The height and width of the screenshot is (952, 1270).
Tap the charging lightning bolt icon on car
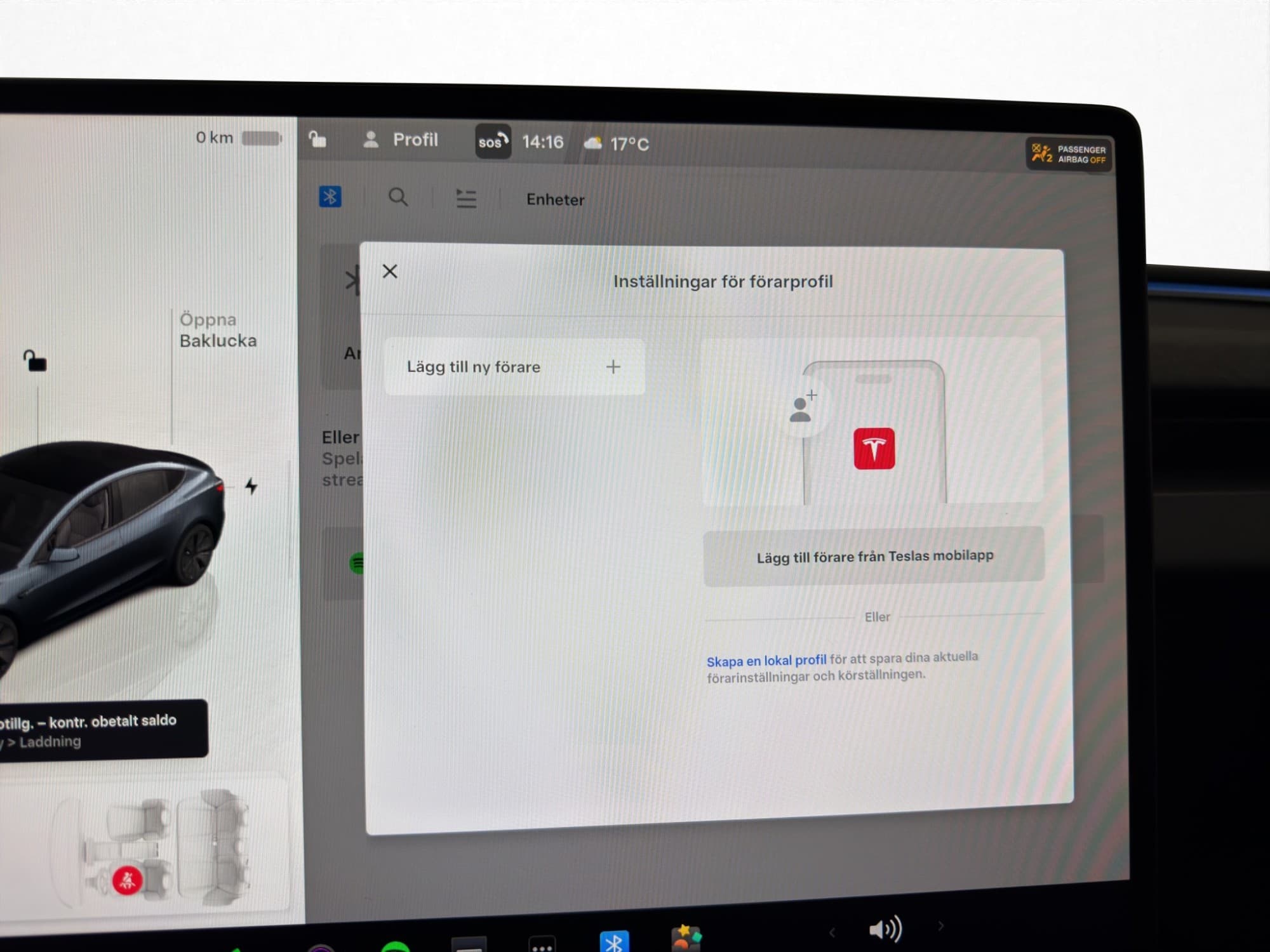tap(251, 487)
